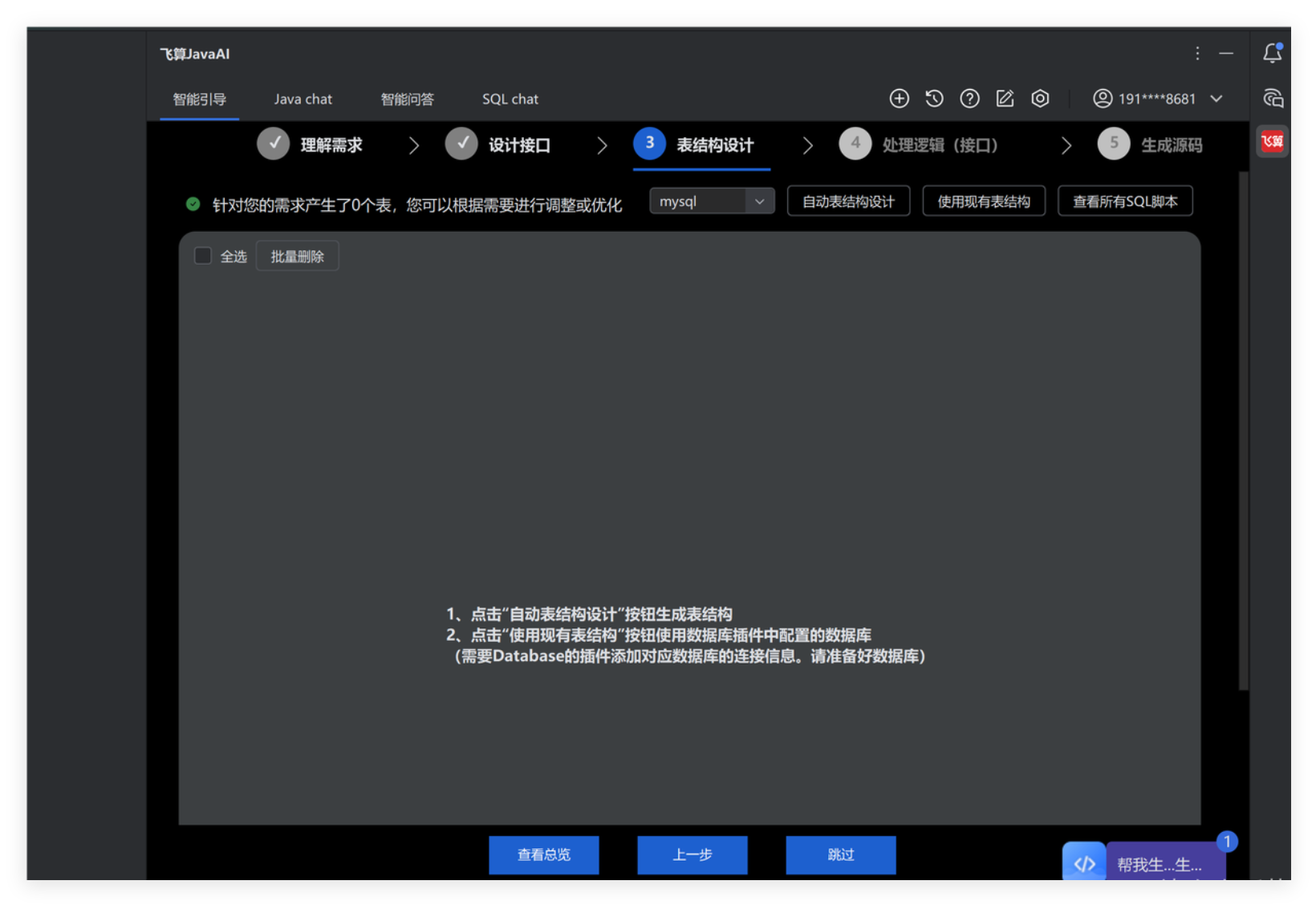Image resolution: width=1316 pixels, height=905 pixels.
Task: Click the edit feedback pencil icon
Action: 1005,99
